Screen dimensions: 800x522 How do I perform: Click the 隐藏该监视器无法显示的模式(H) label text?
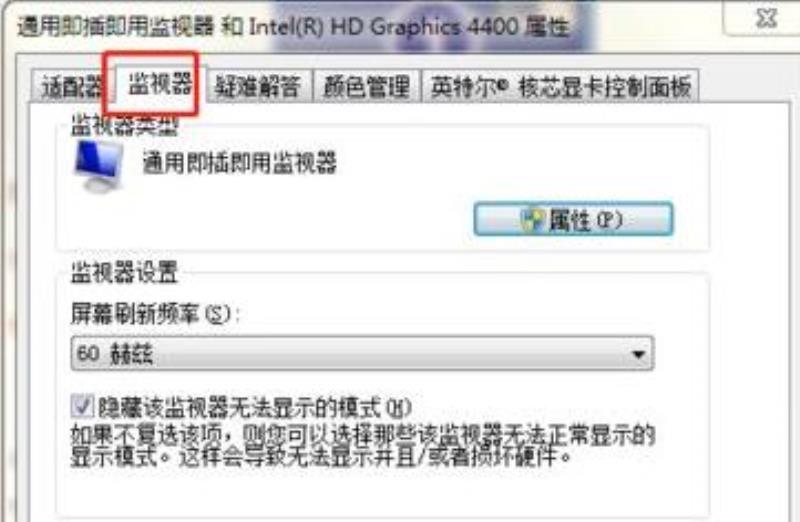coord(254,407)
